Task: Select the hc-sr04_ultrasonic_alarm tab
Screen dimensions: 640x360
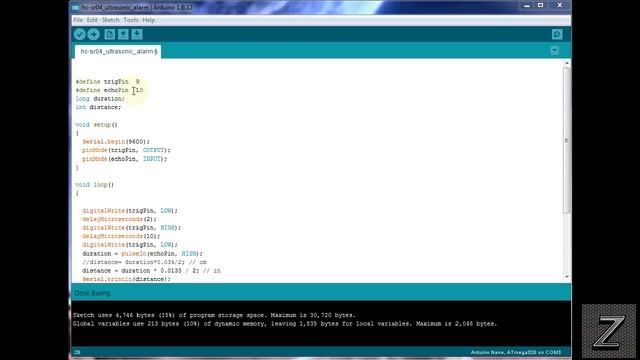Action: pyautogui.click(x=118, y=51)
